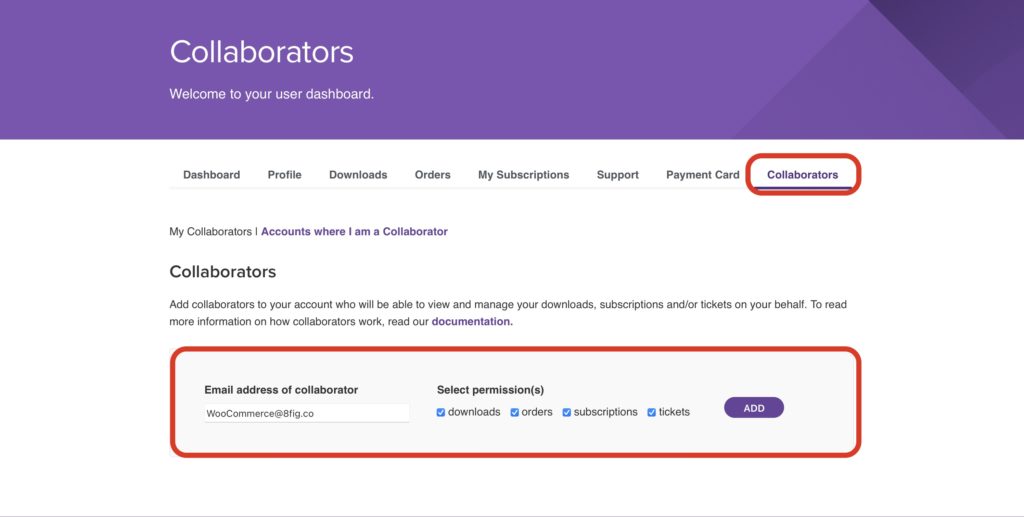The width and height of the screenshot is (1024, 517).
Task: Open the Dashboard tab
Action: [211, 175]
